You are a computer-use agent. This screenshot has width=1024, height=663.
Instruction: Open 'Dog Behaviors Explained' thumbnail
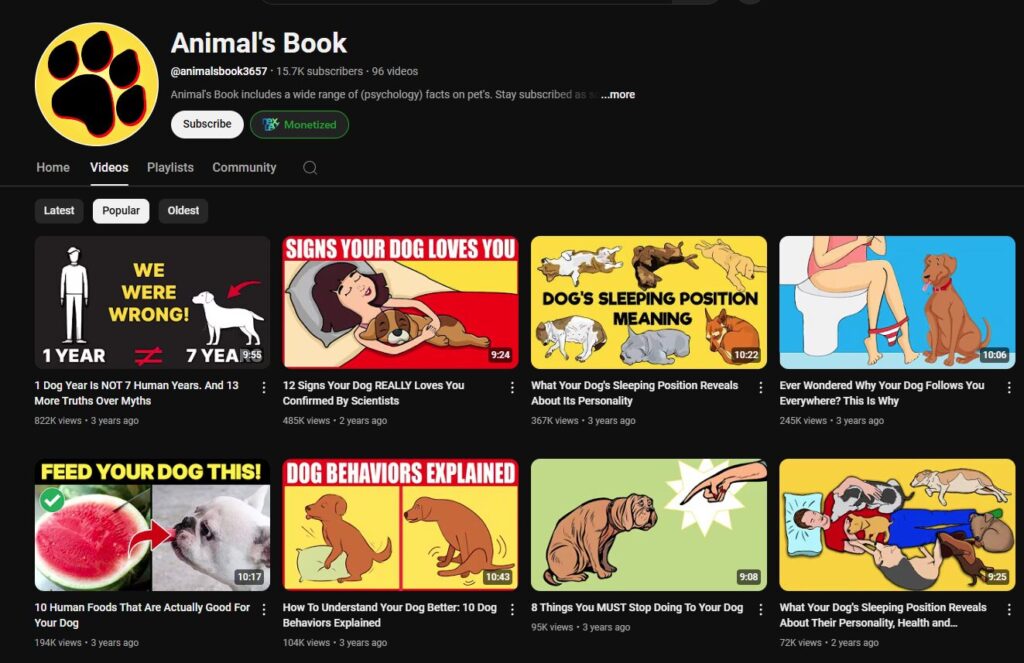400,525
